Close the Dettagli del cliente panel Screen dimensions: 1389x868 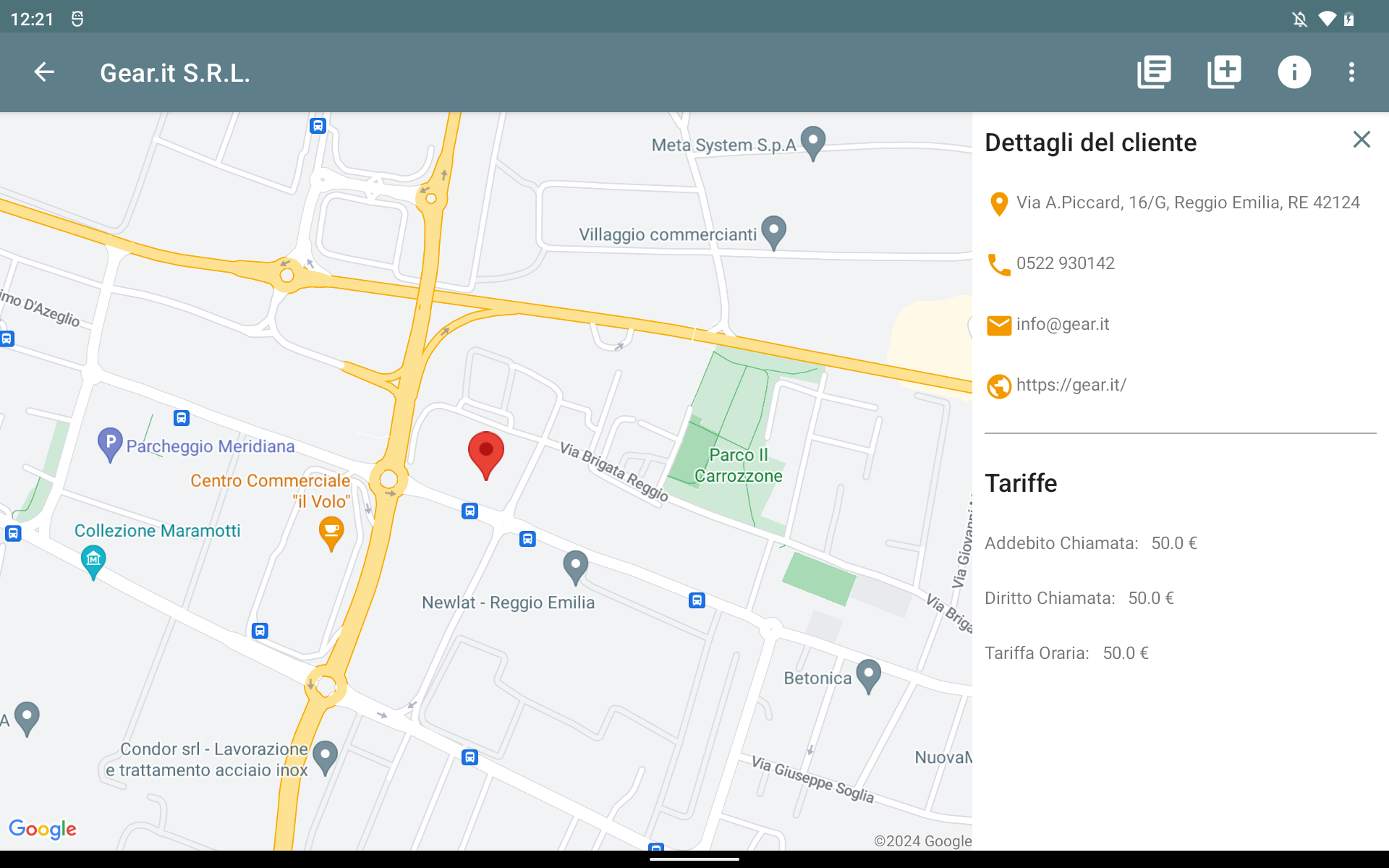(1362, 140)
